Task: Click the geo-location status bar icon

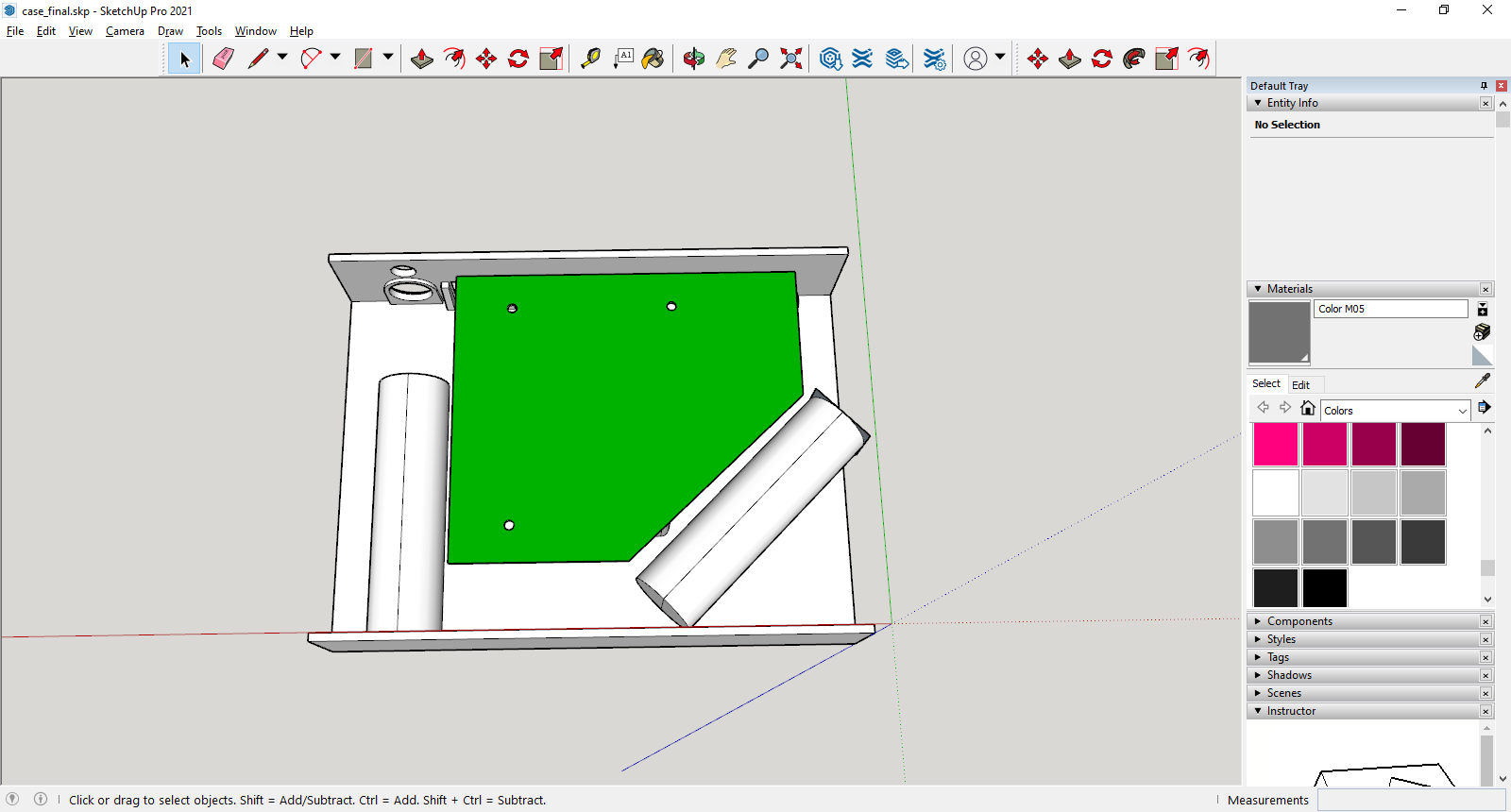Action: click(12, 799)
